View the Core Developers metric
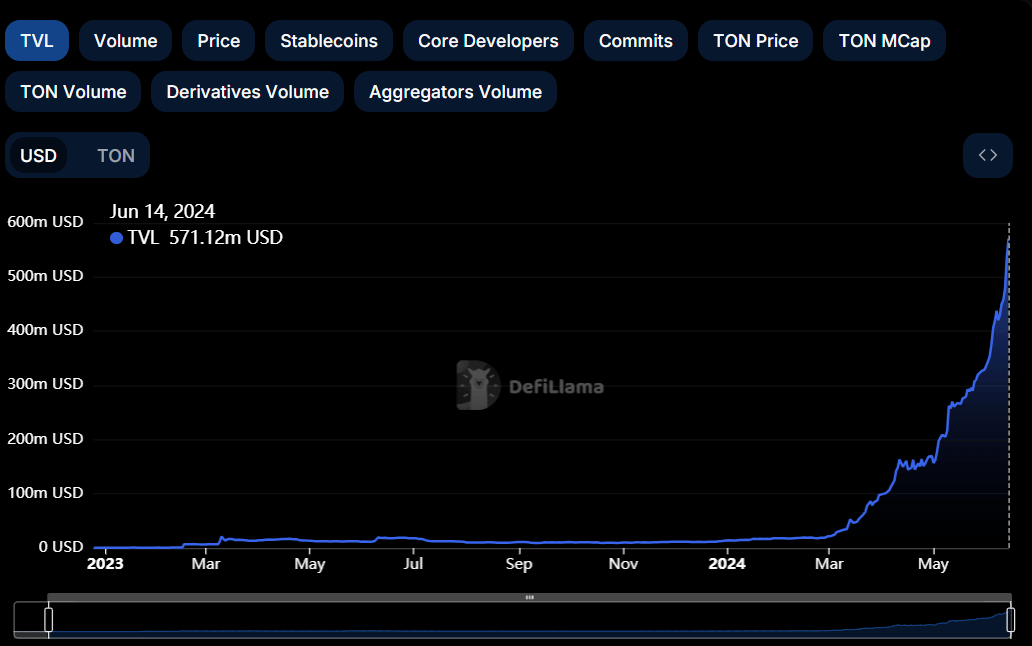Image resolution: width=1032 pixels, height=646 pixels. (488, 40)
